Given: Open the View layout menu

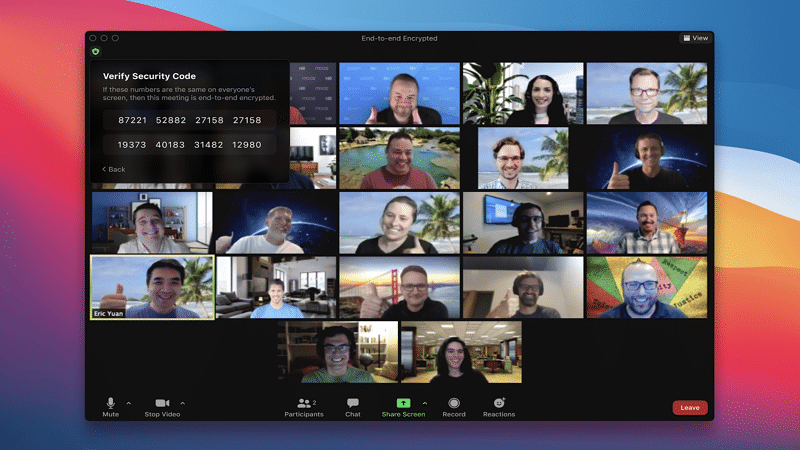Looking at the screenshot, I should [x=695, y=38].
